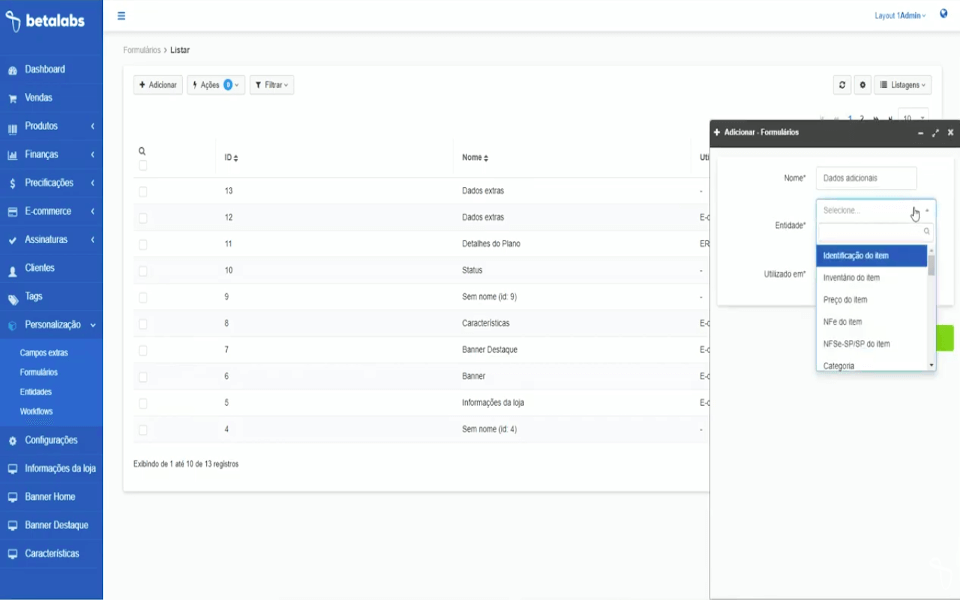The image size is (960, 600).
Task: Check the row with ID 4
Action: 143,430
